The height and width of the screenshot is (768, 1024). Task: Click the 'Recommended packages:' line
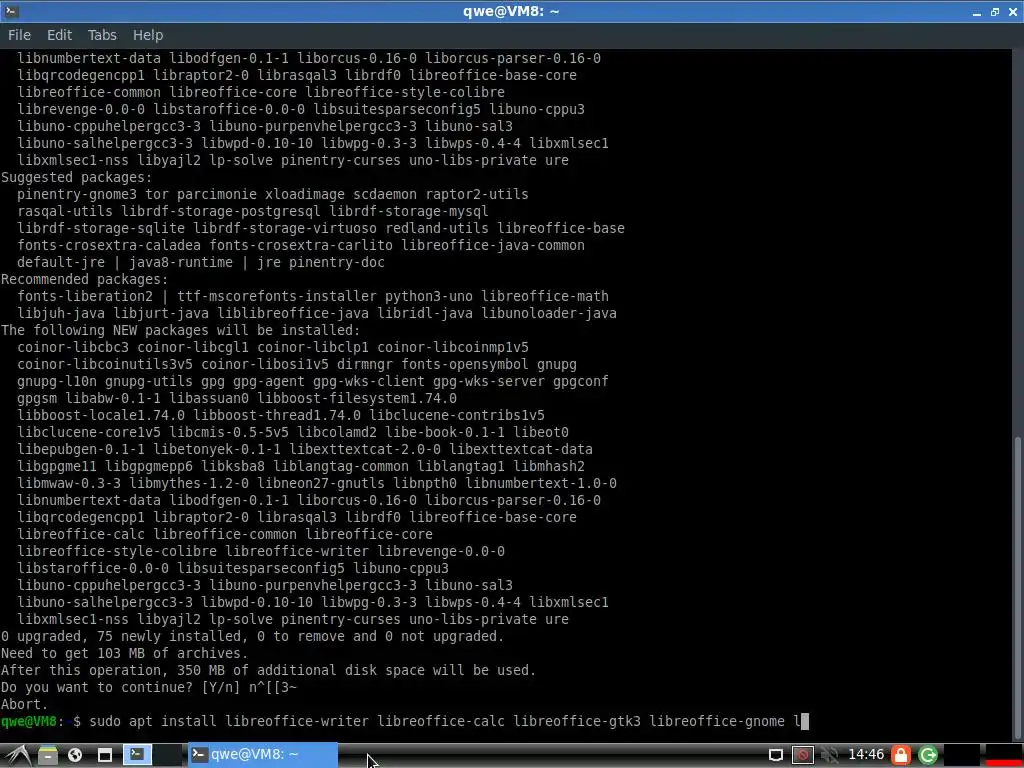pyautogui.click(x=84, y=280)
